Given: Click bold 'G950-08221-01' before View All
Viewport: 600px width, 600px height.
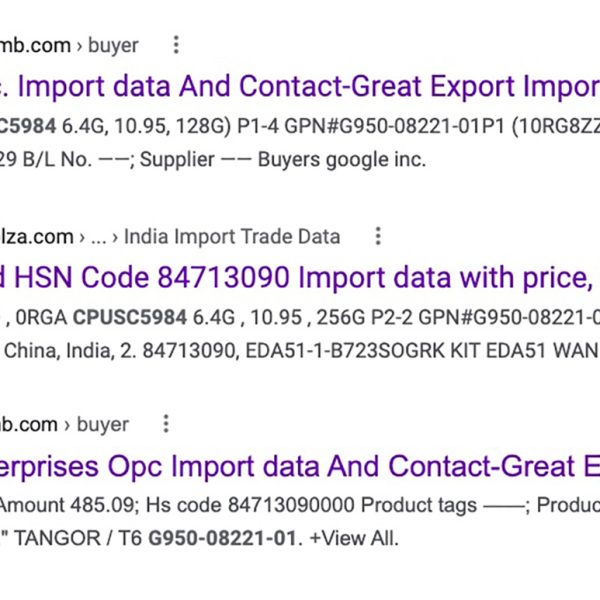Looking at the screenshot, I should tap(224, 539).
